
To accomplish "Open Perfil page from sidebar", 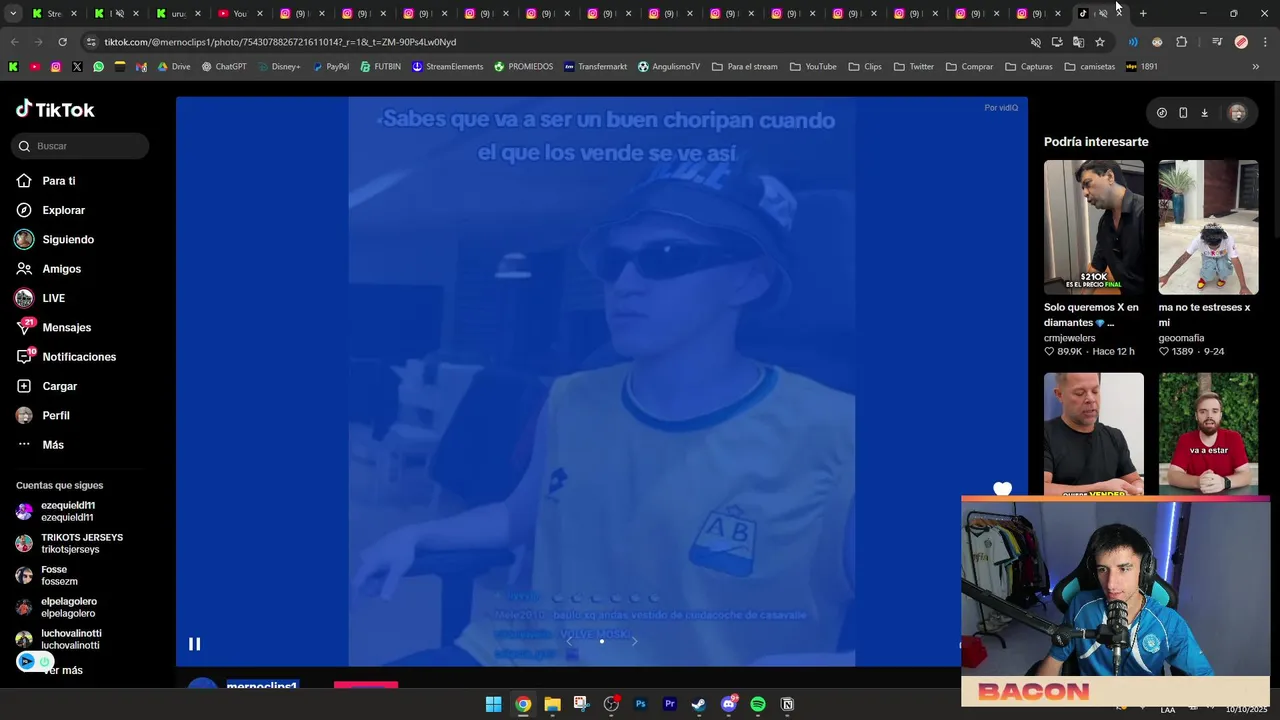I will (x=43, y=415).
